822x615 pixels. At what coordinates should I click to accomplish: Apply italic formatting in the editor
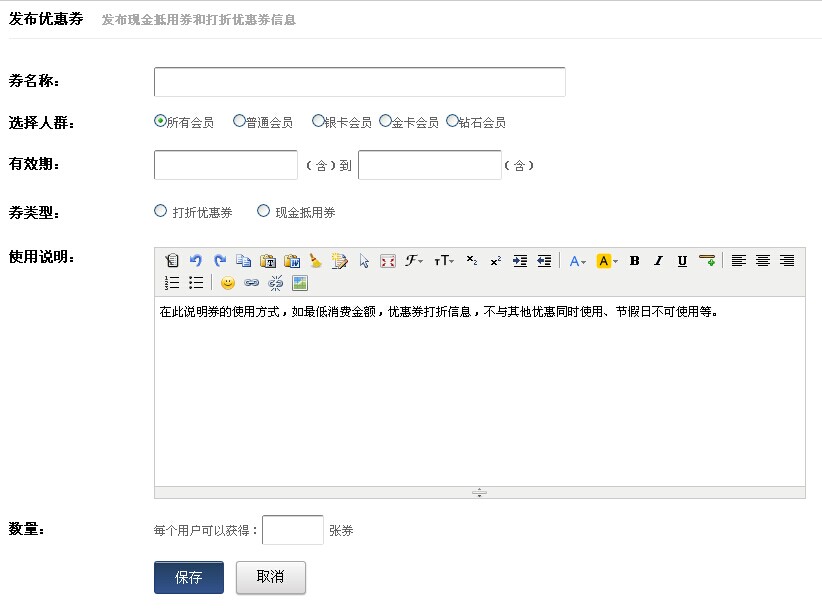658,261
